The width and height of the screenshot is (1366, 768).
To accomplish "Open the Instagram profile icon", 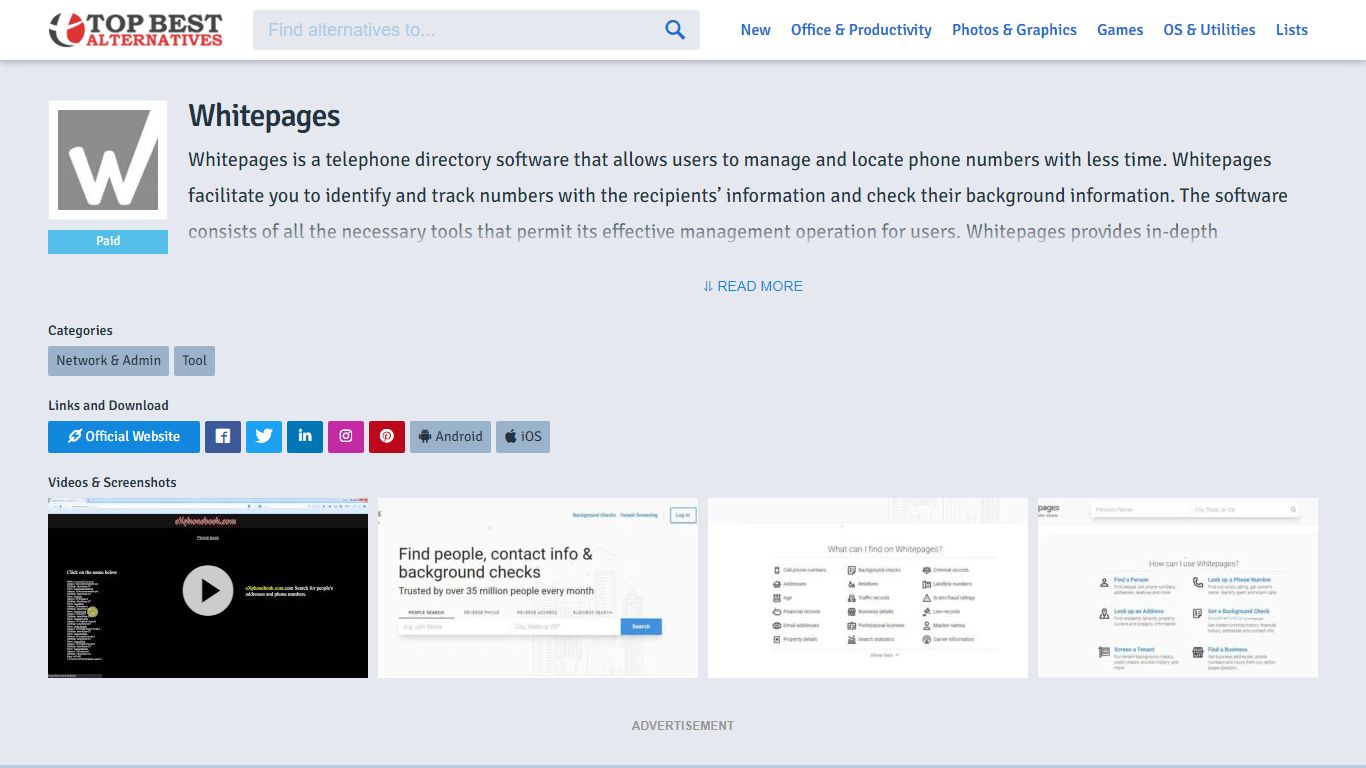I will pos(346,437).
